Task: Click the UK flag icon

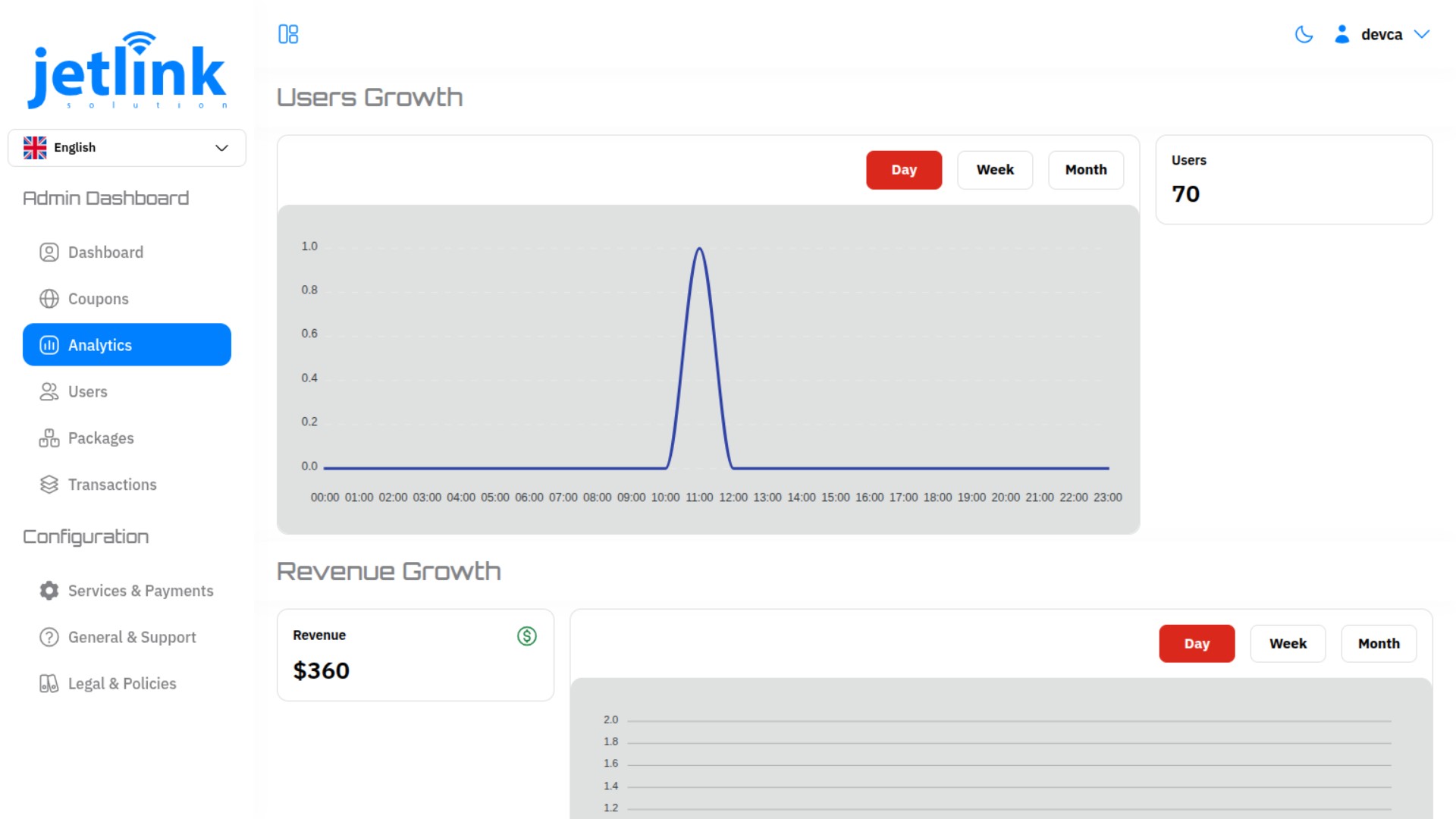Action: click(35, 148)
